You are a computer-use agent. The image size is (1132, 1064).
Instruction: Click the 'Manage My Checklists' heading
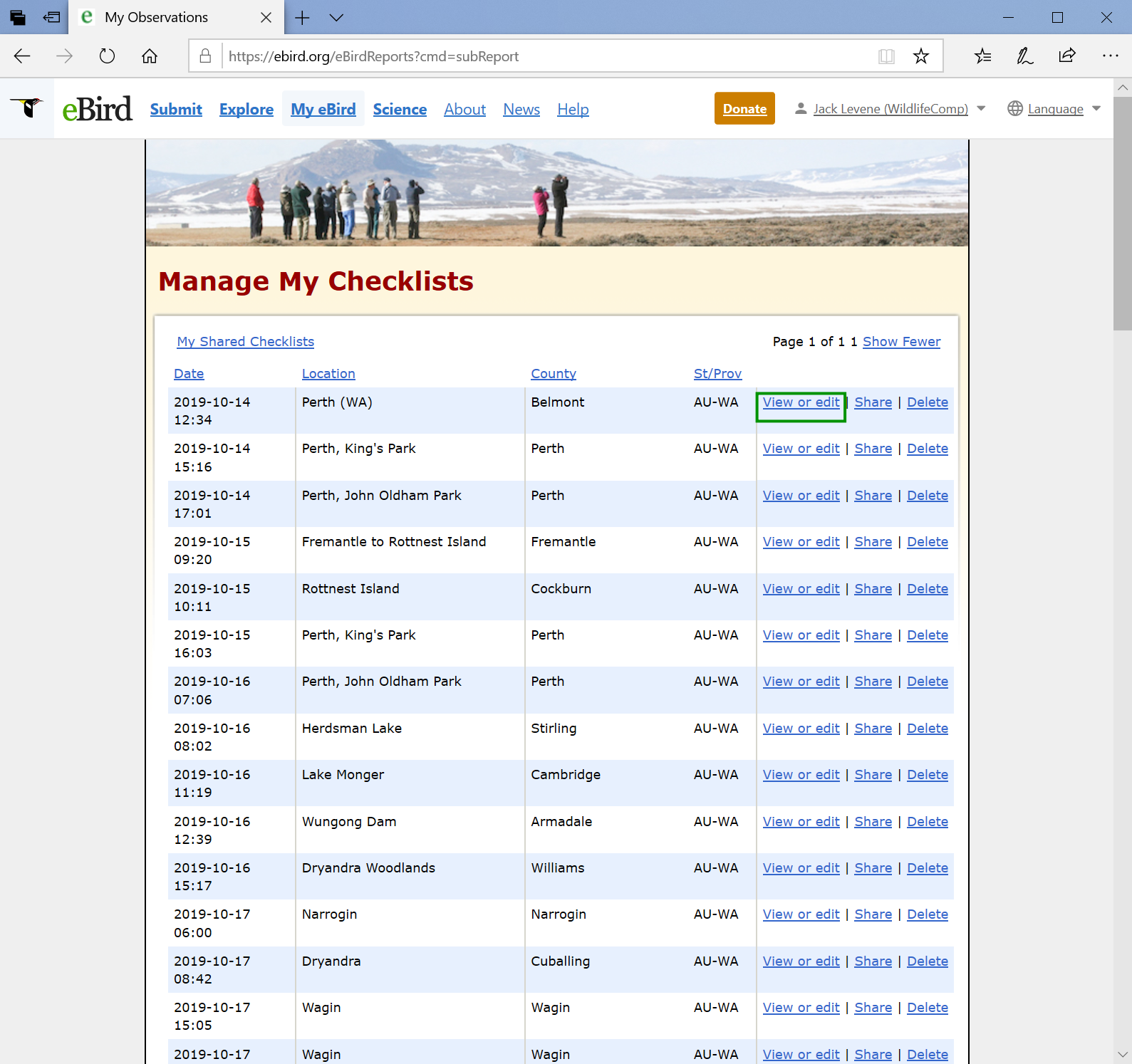click(316, 281)
